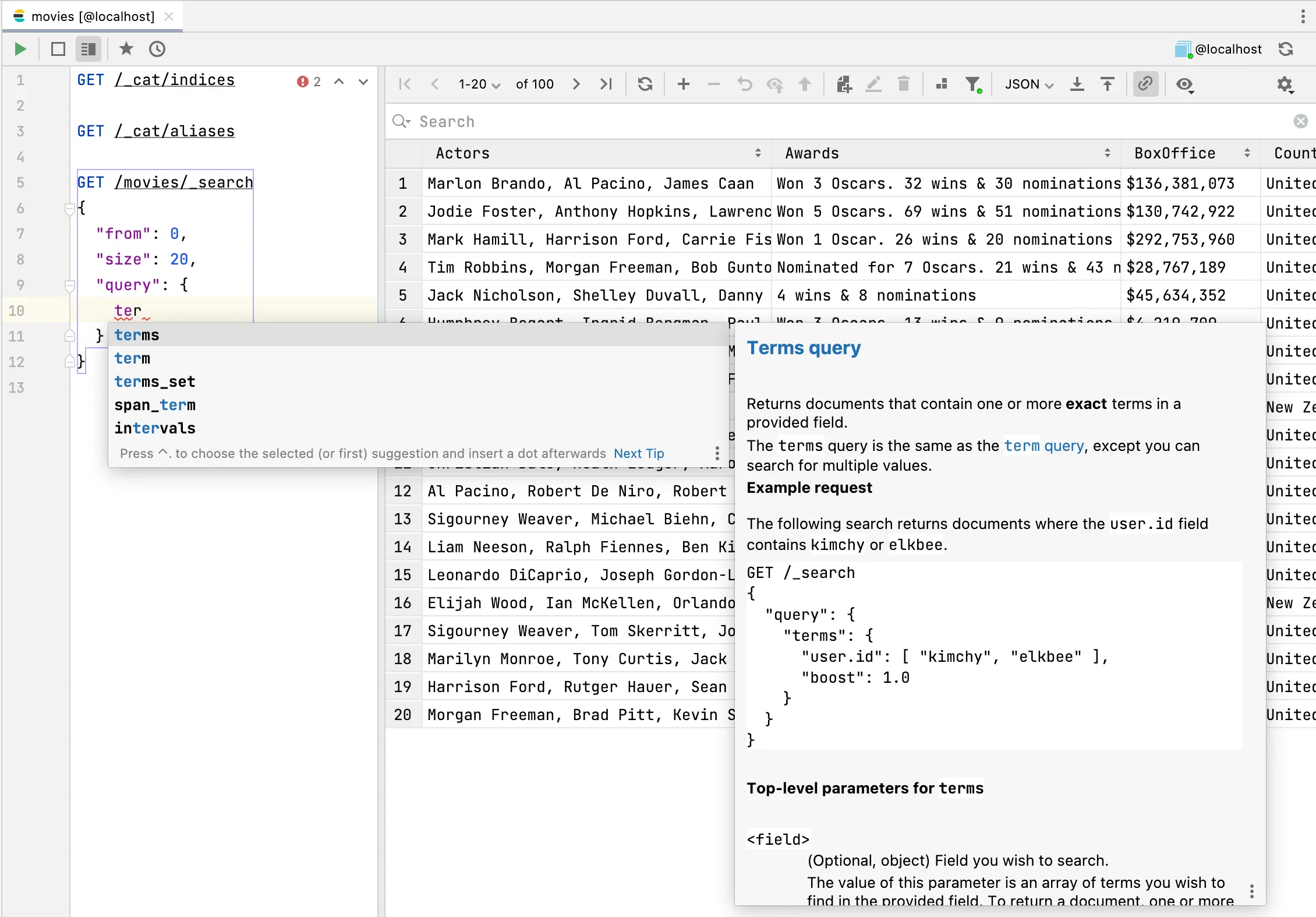Reload results with the refresh icon
The image size is (1316, 917).
pos(645,84)
